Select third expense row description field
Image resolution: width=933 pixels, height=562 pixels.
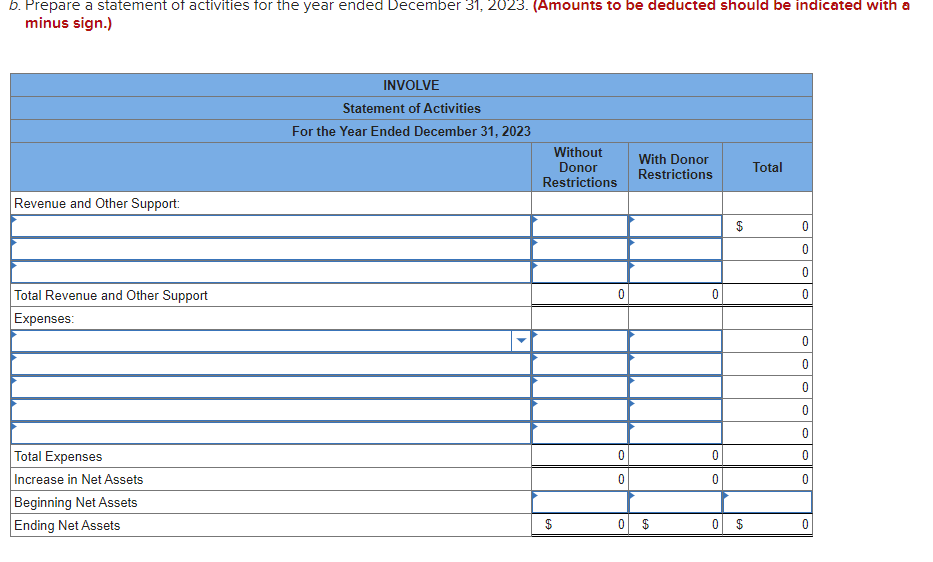click(271, 387)
